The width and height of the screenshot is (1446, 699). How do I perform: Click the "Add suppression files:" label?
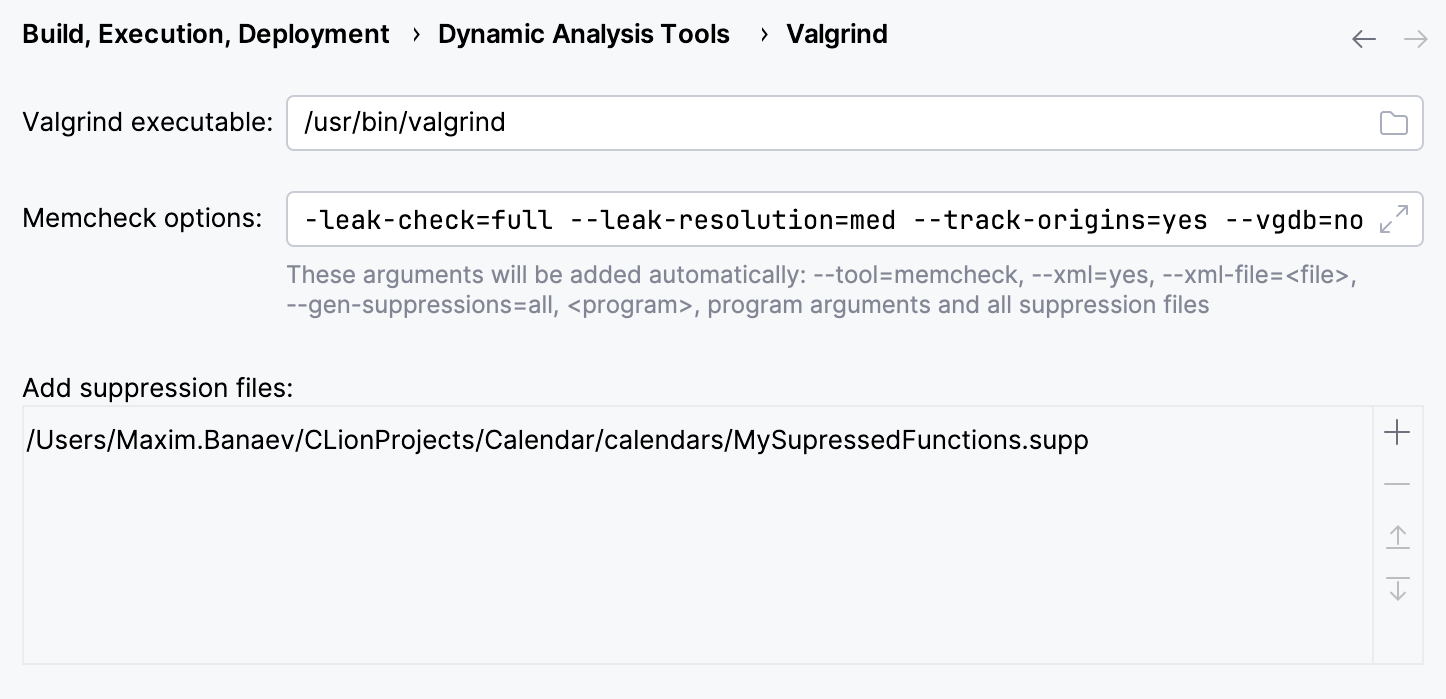point(157,387)
